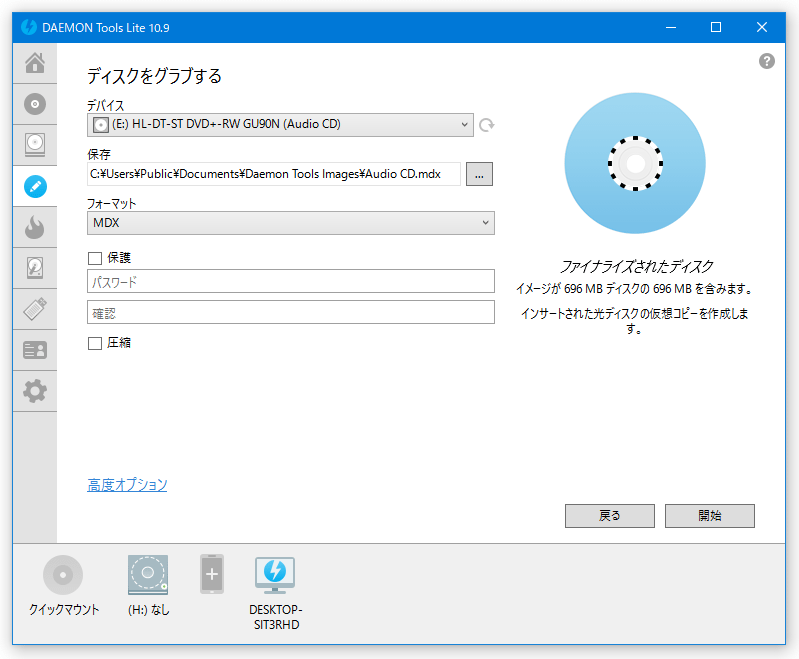Click the save path text field
Image resolution: width=799 pixels, height=659 pixels.
click(x=274, y=174)
